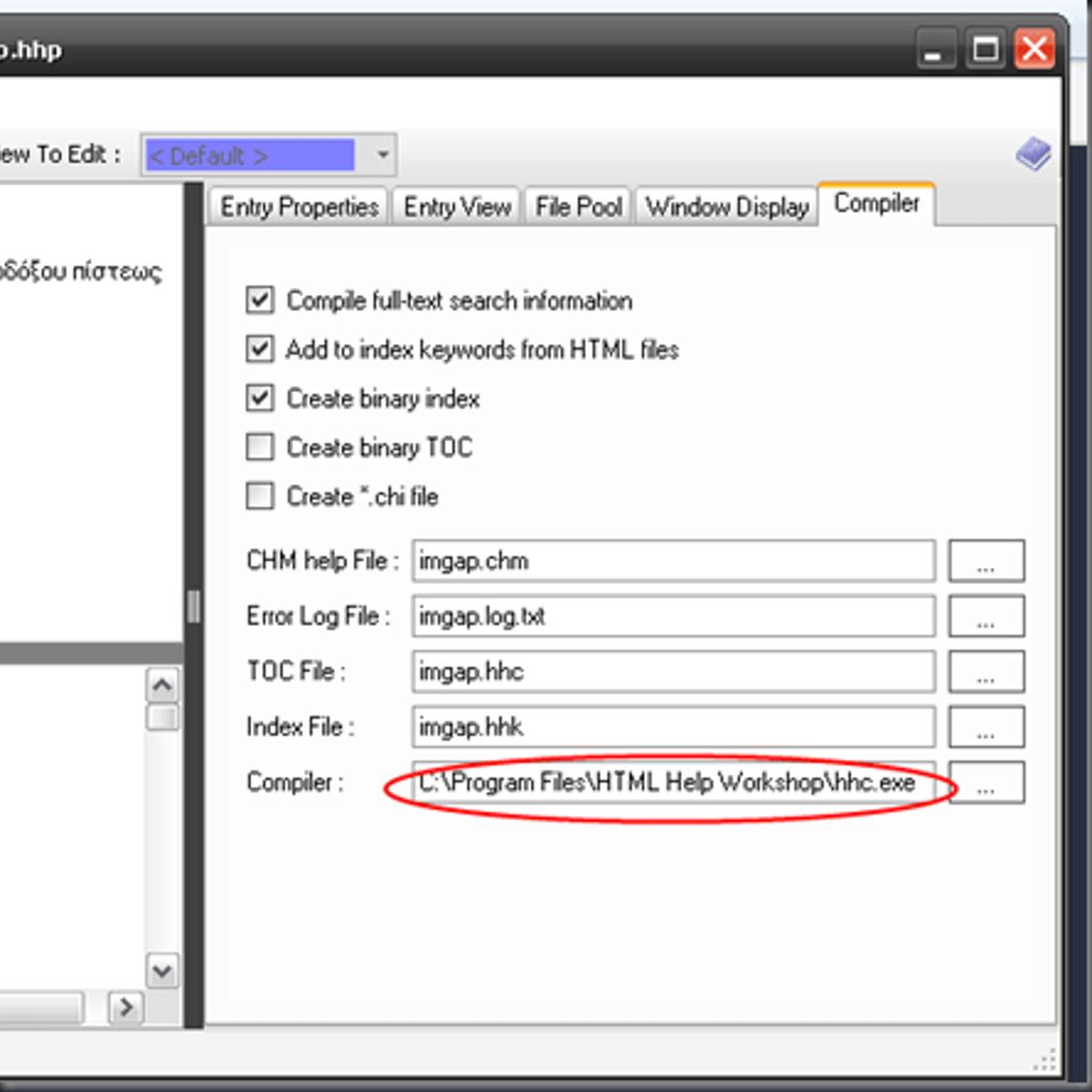Viewport: 1092px width, 1092px height.
Task: Browse for the TOC file
Action: (x=986, y=672)
